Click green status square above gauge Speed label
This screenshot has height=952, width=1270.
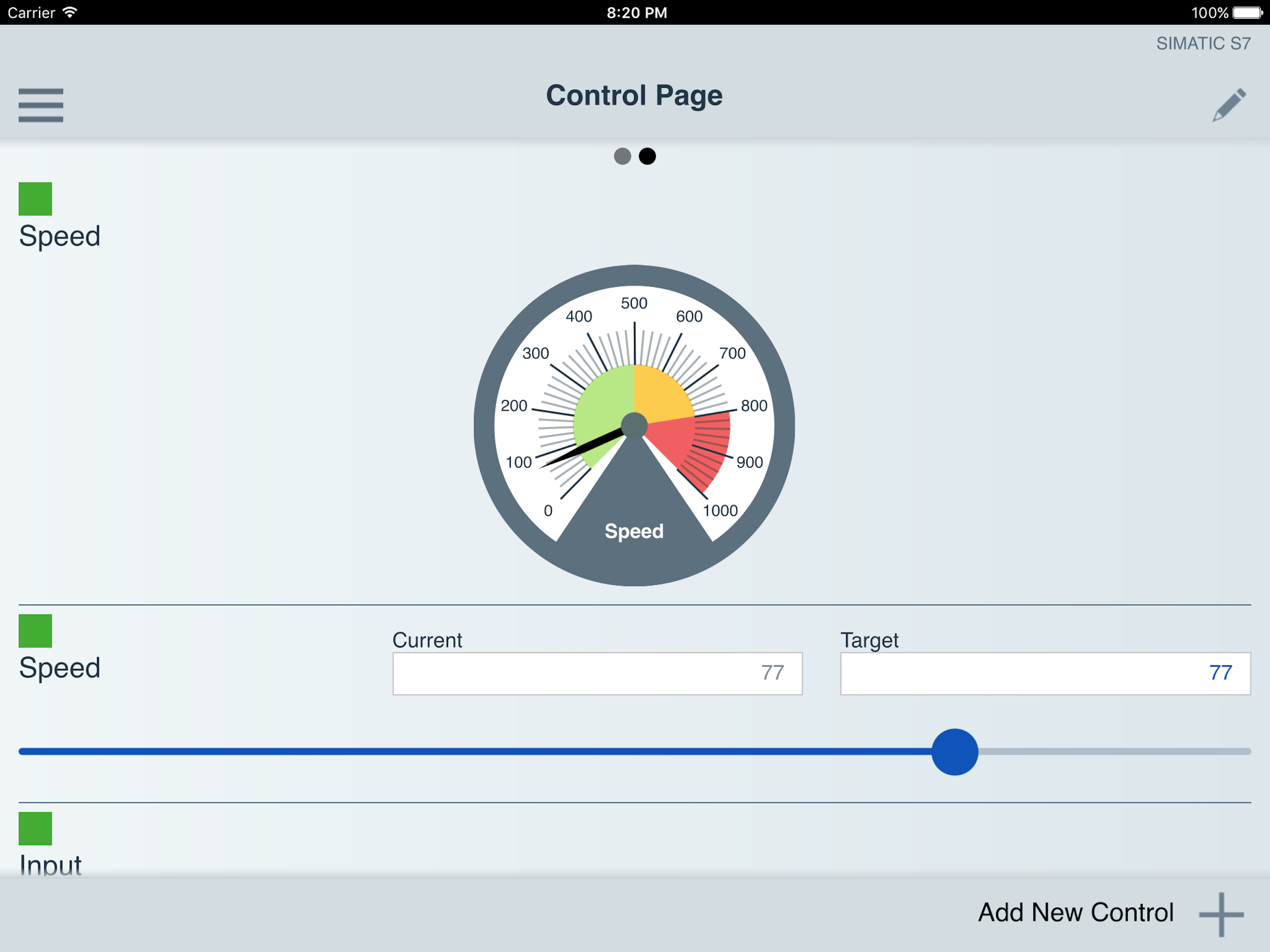pos(36,198)
